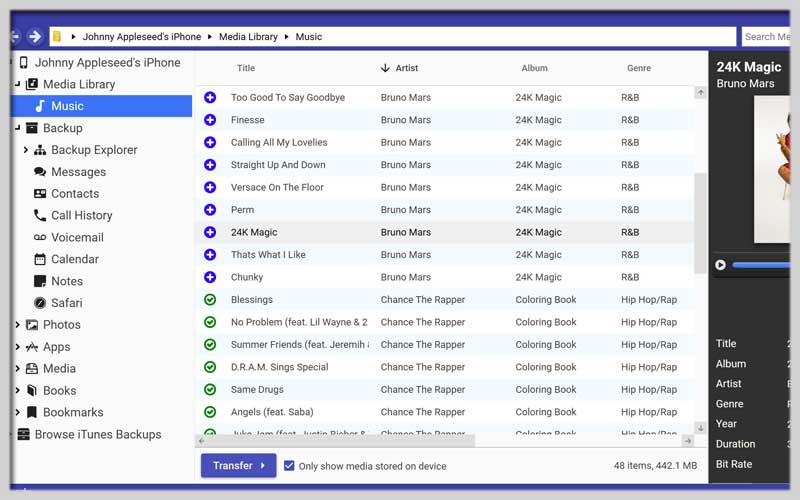800x500 pixels.
Task: Play the 24K Magic track preview
Action: tap(720, 265)
